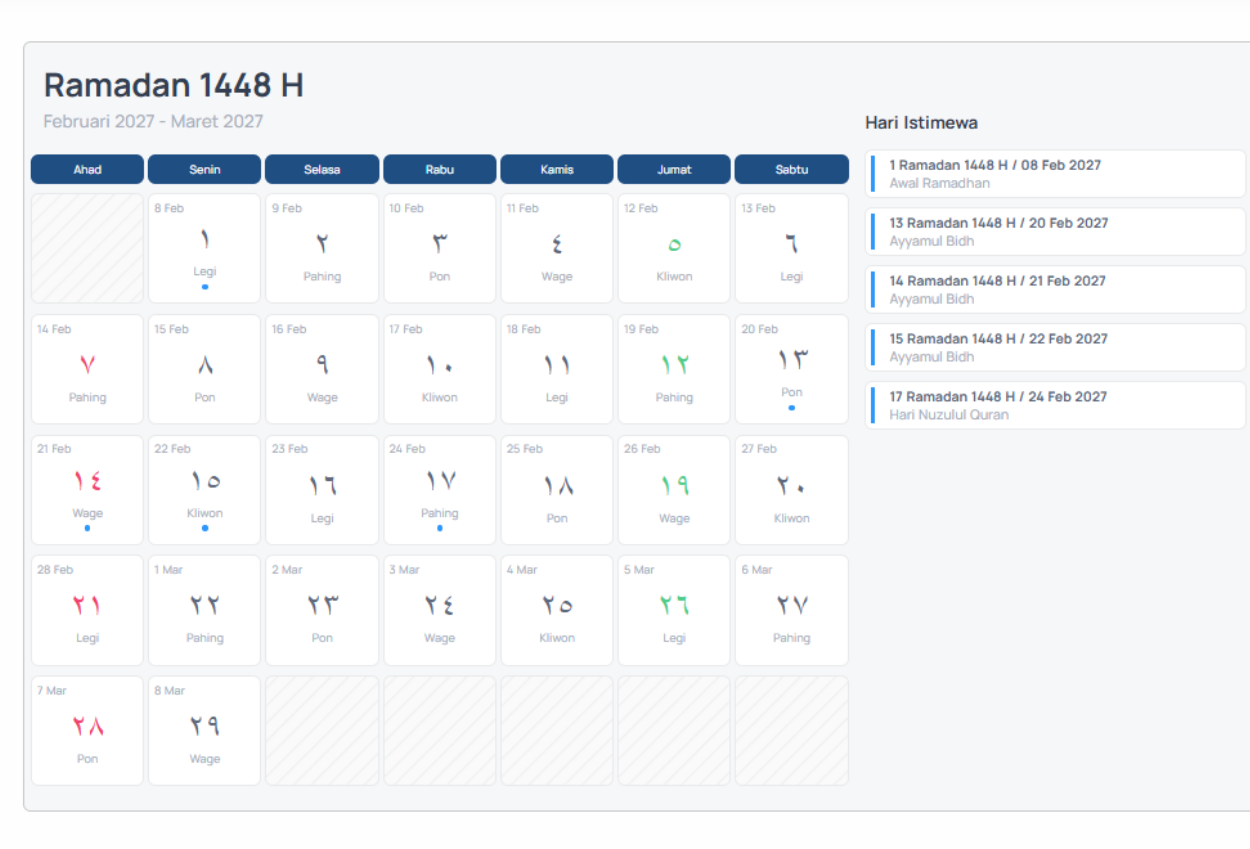Pick the 20 Feb Pon day cell
Image resolution: width=1250 pixels, height=849 pixels.
(x=792, y=369)
